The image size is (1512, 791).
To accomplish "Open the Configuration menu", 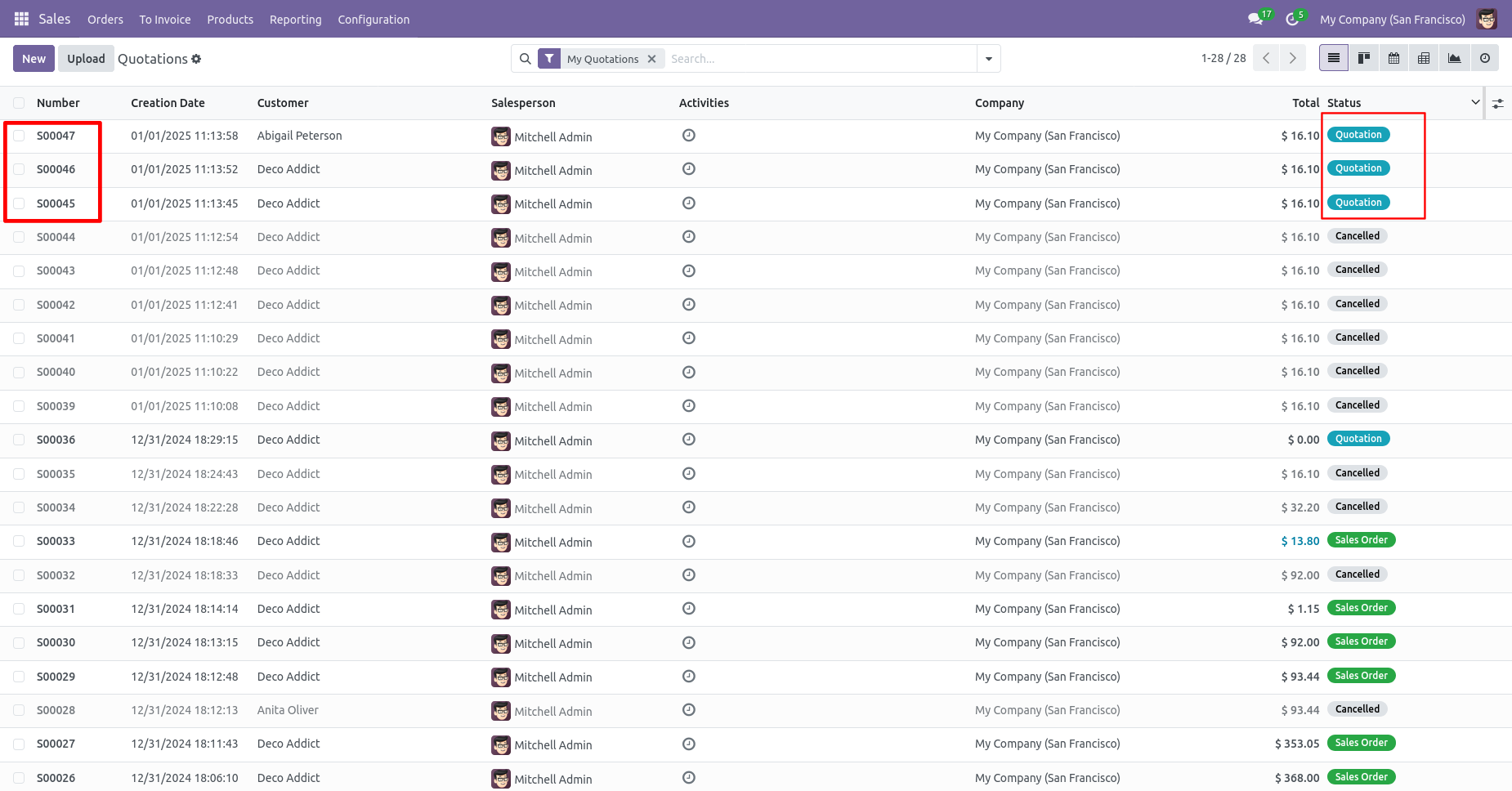I will click(374, 19).
